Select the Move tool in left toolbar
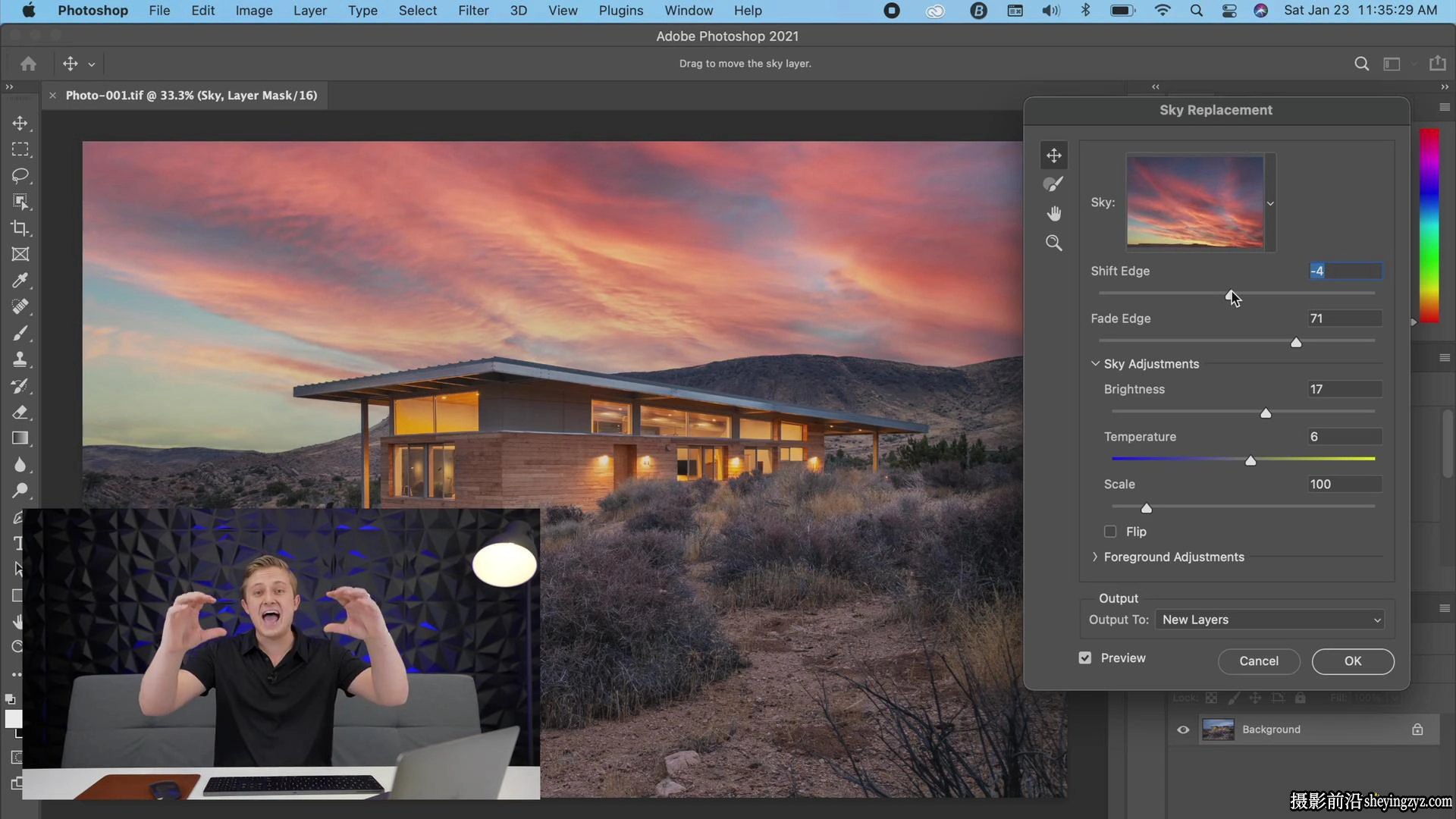1456x819 pixels. pyautogui.click(x=20, y=124)
